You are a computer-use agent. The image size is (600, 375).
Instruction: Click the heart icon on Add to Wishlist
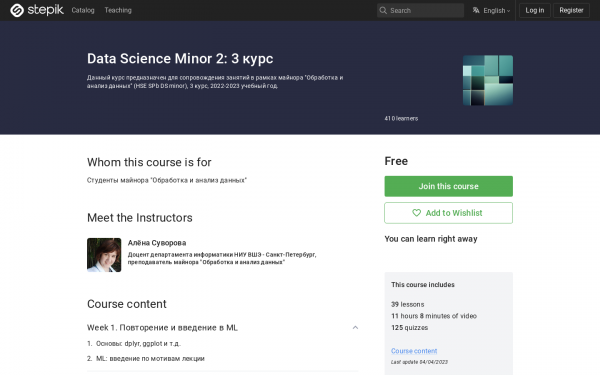416,213
